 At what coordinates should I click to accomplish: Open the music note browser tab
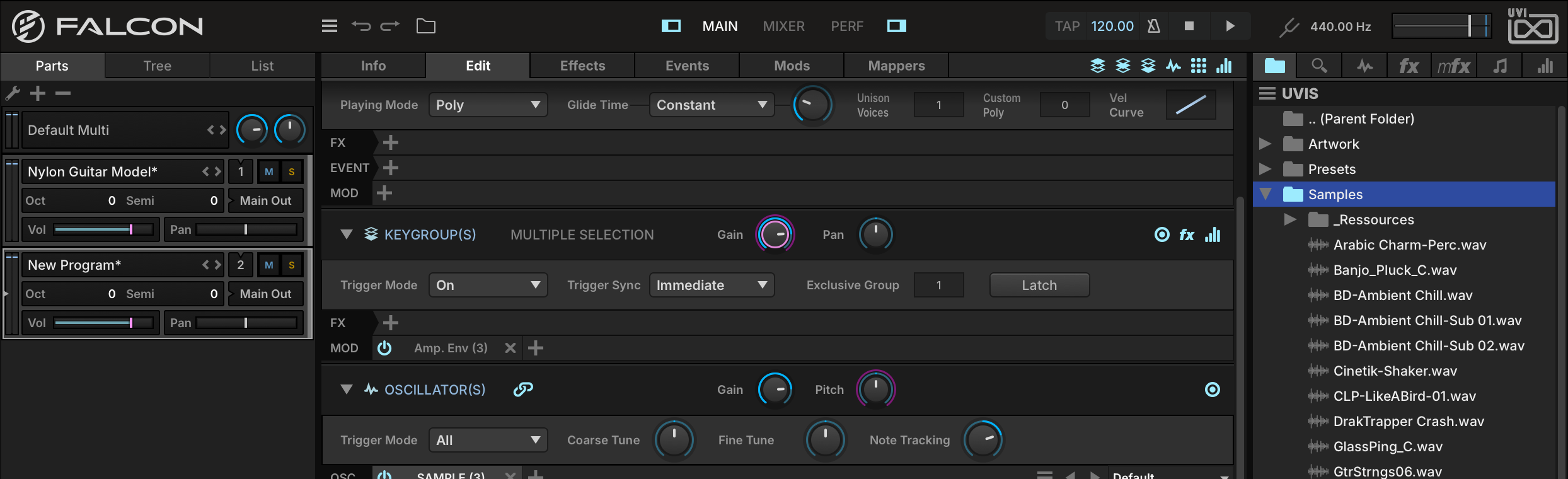1500,66
